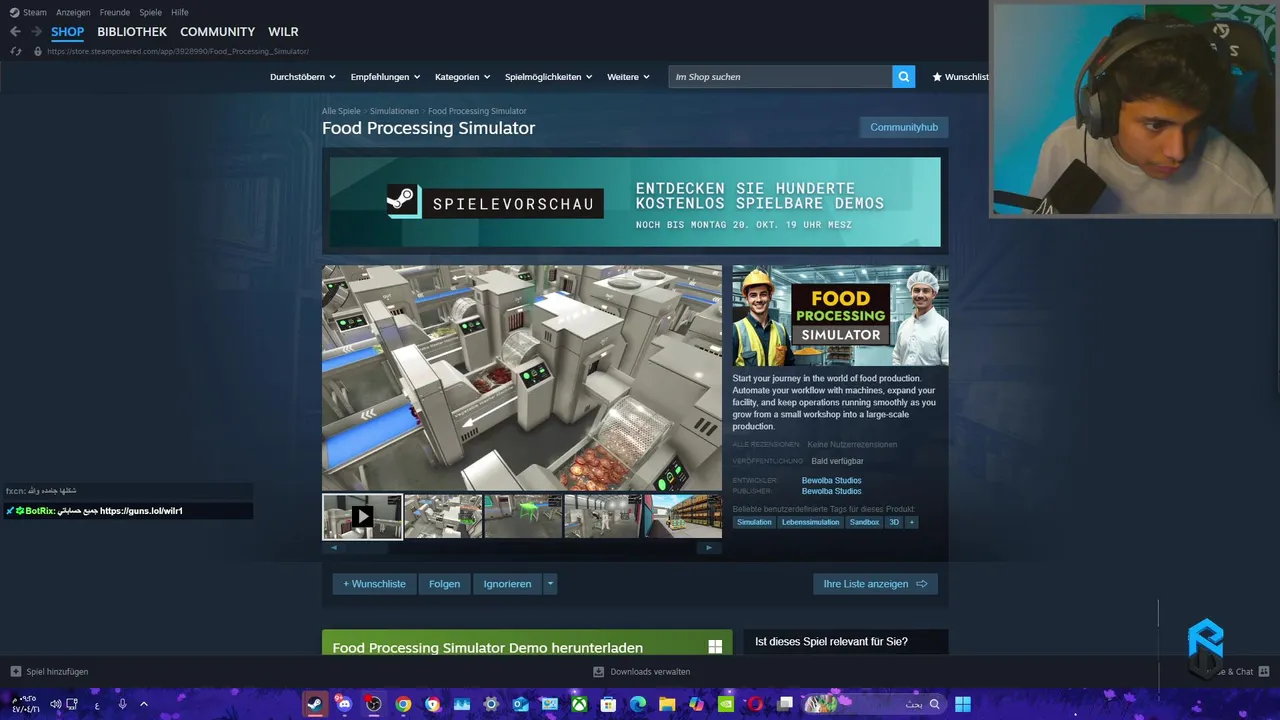Click the plus icon beside Spiel hinzufügen

tap(15, 671)
